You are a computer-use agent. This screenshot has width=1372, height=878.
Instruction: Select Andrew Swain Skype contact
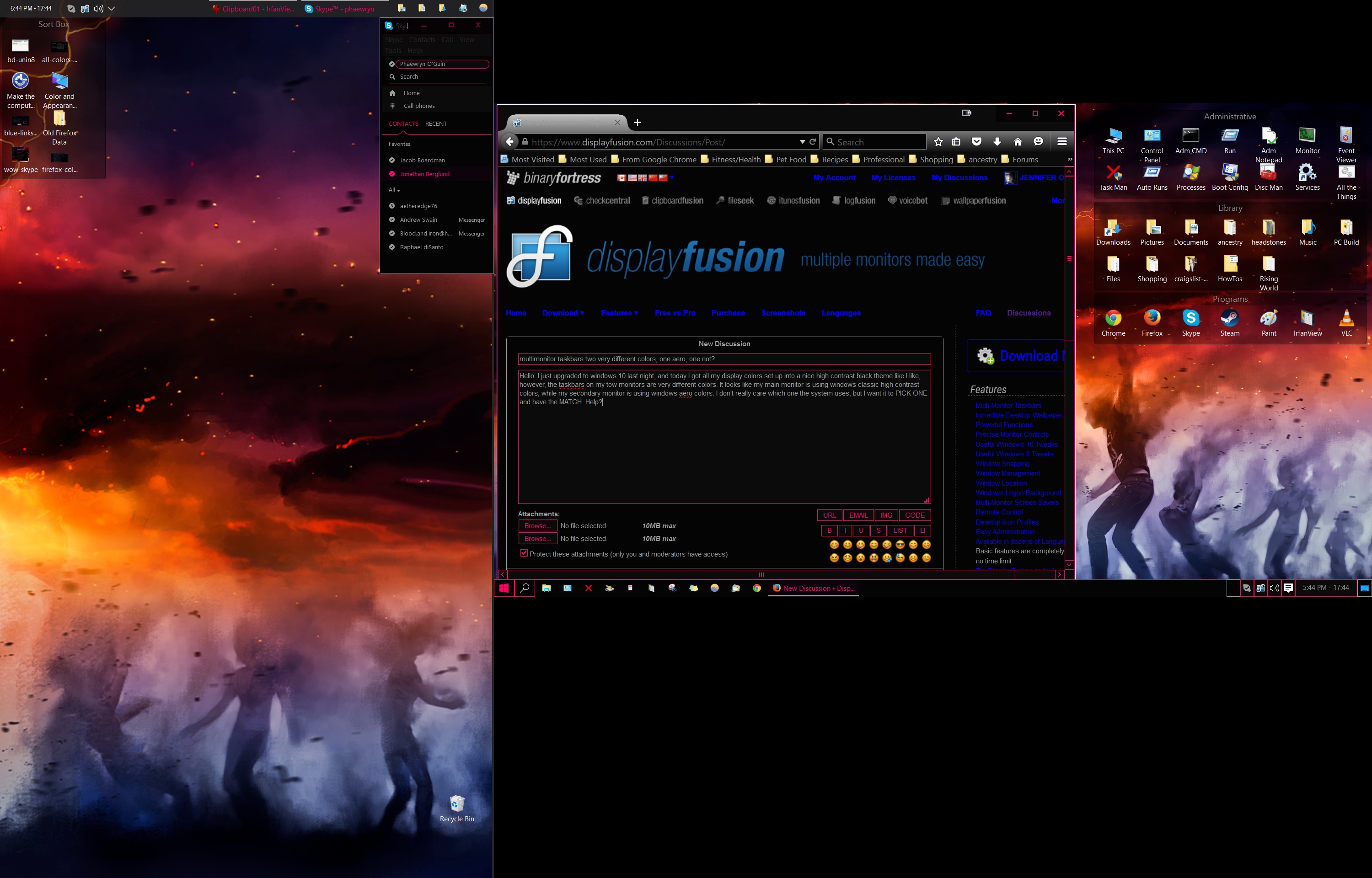click(x=437, y=219)
